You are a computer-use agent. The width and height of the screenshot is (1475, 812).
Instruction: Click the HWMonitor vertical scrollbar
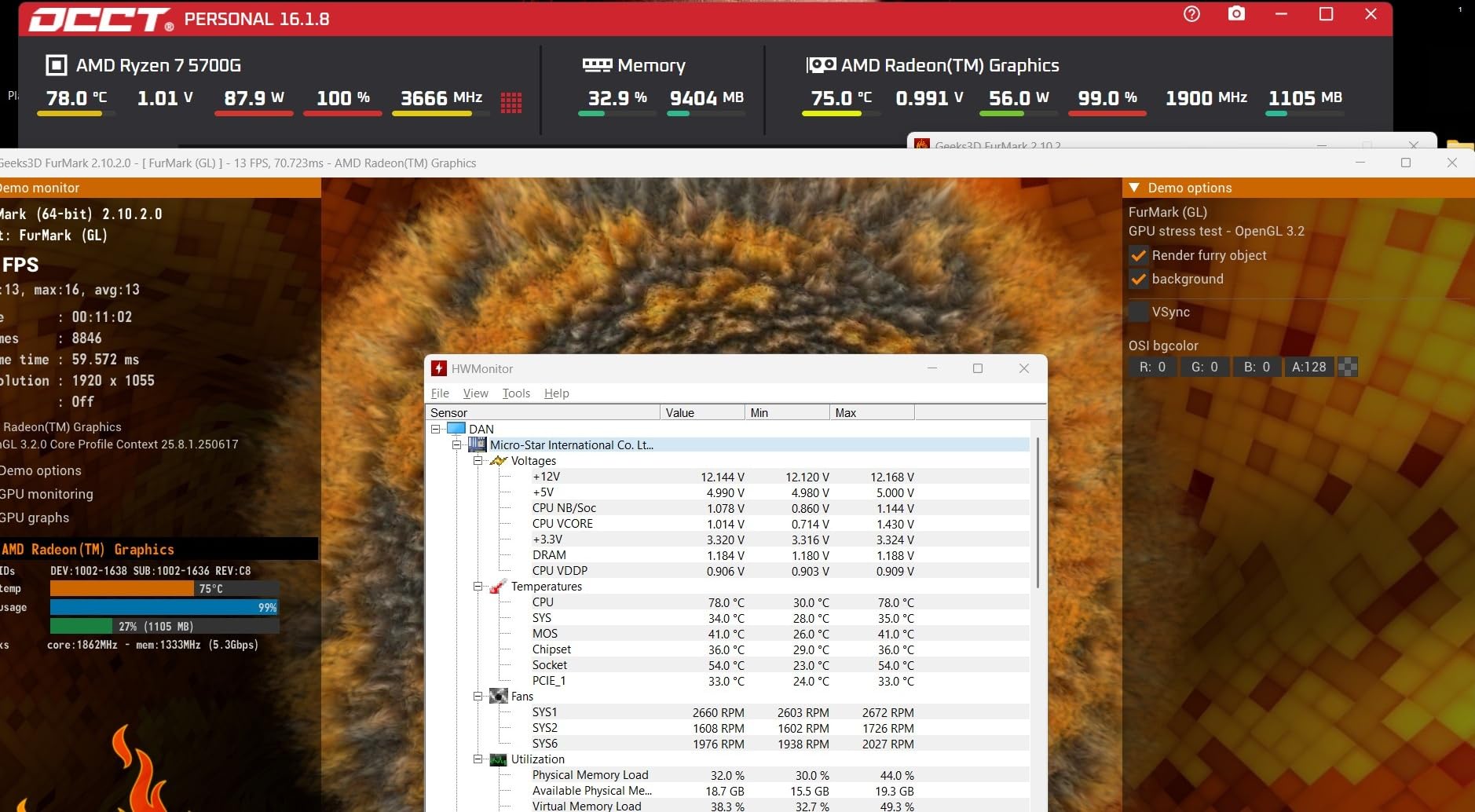click(1038, 512)
